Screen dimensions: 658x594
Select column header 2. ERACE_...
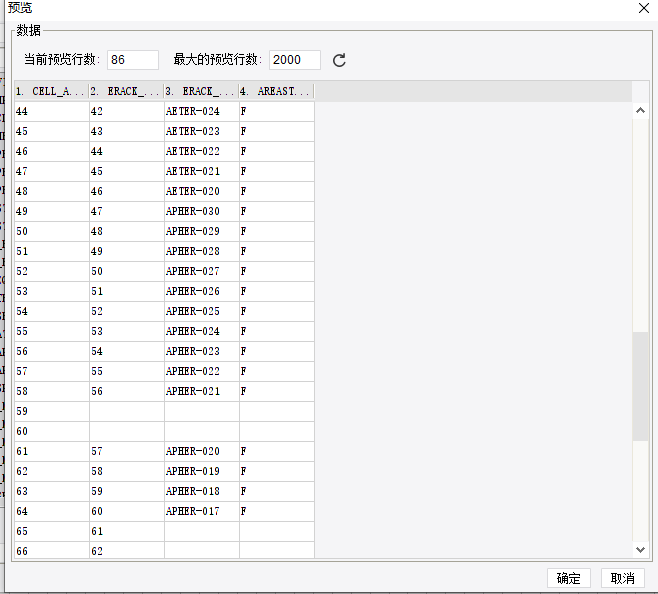point(126,91)
